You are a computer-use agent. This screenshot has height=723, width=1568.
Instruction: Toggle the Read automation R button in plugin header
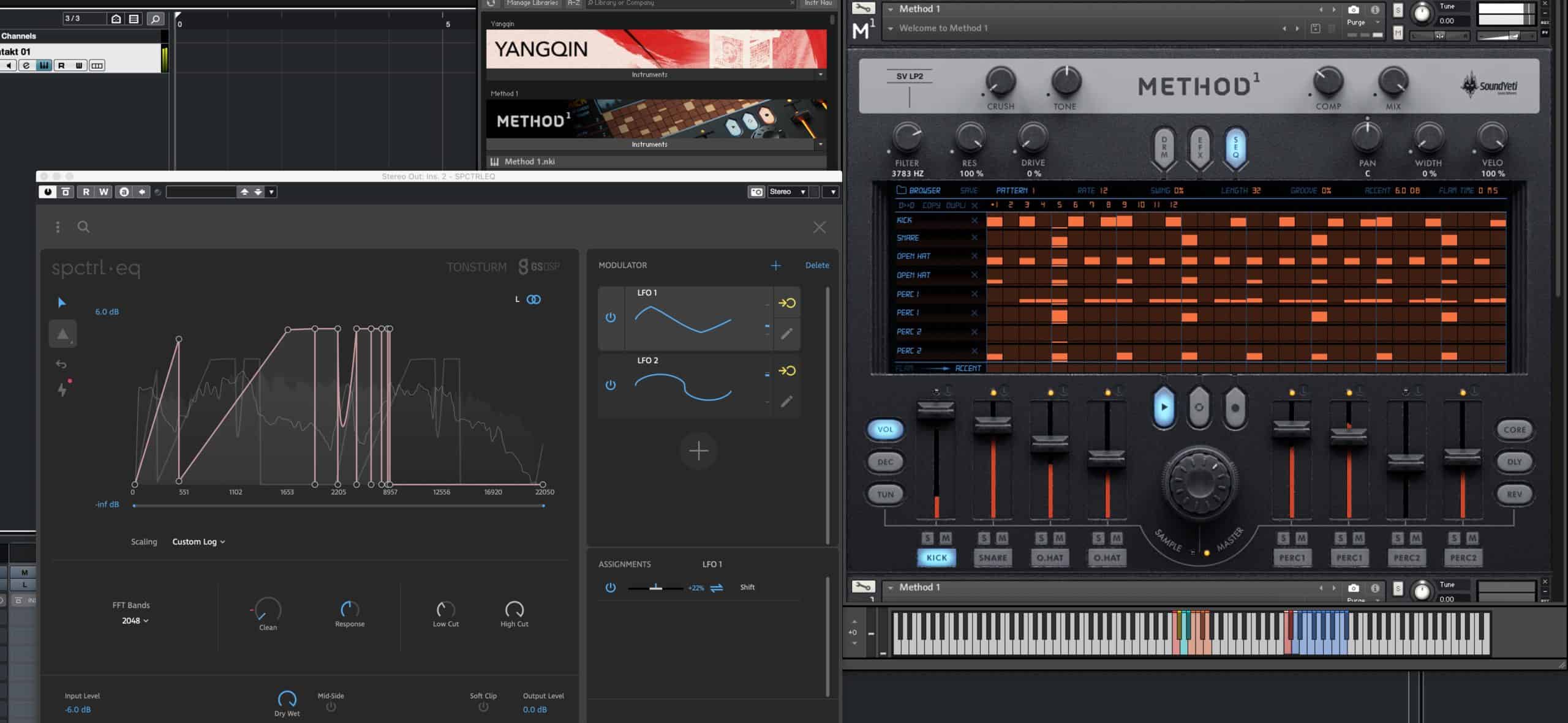(86, 192)
